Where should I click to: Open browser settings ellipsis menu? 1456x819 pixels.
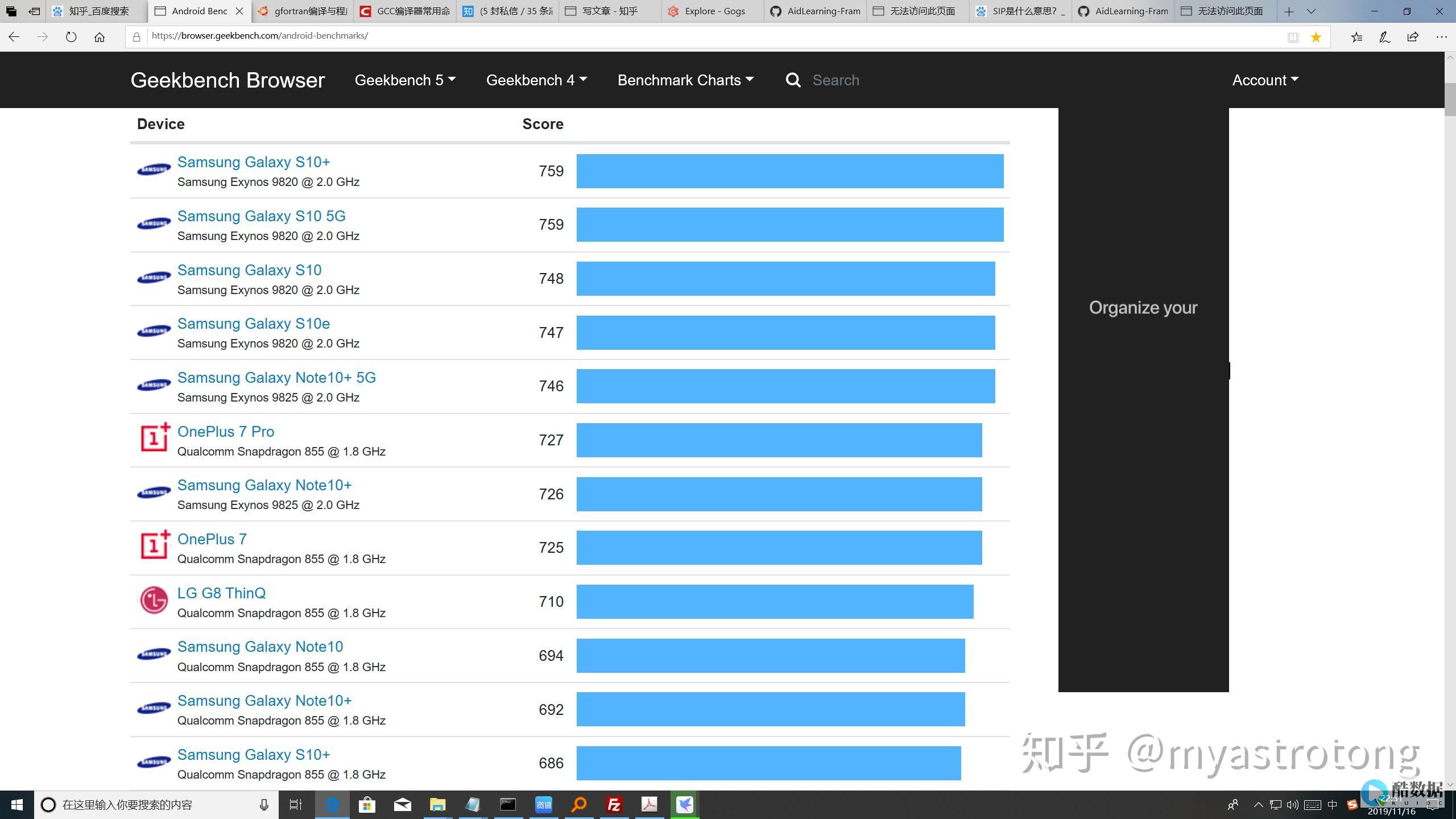[1441, 37]
